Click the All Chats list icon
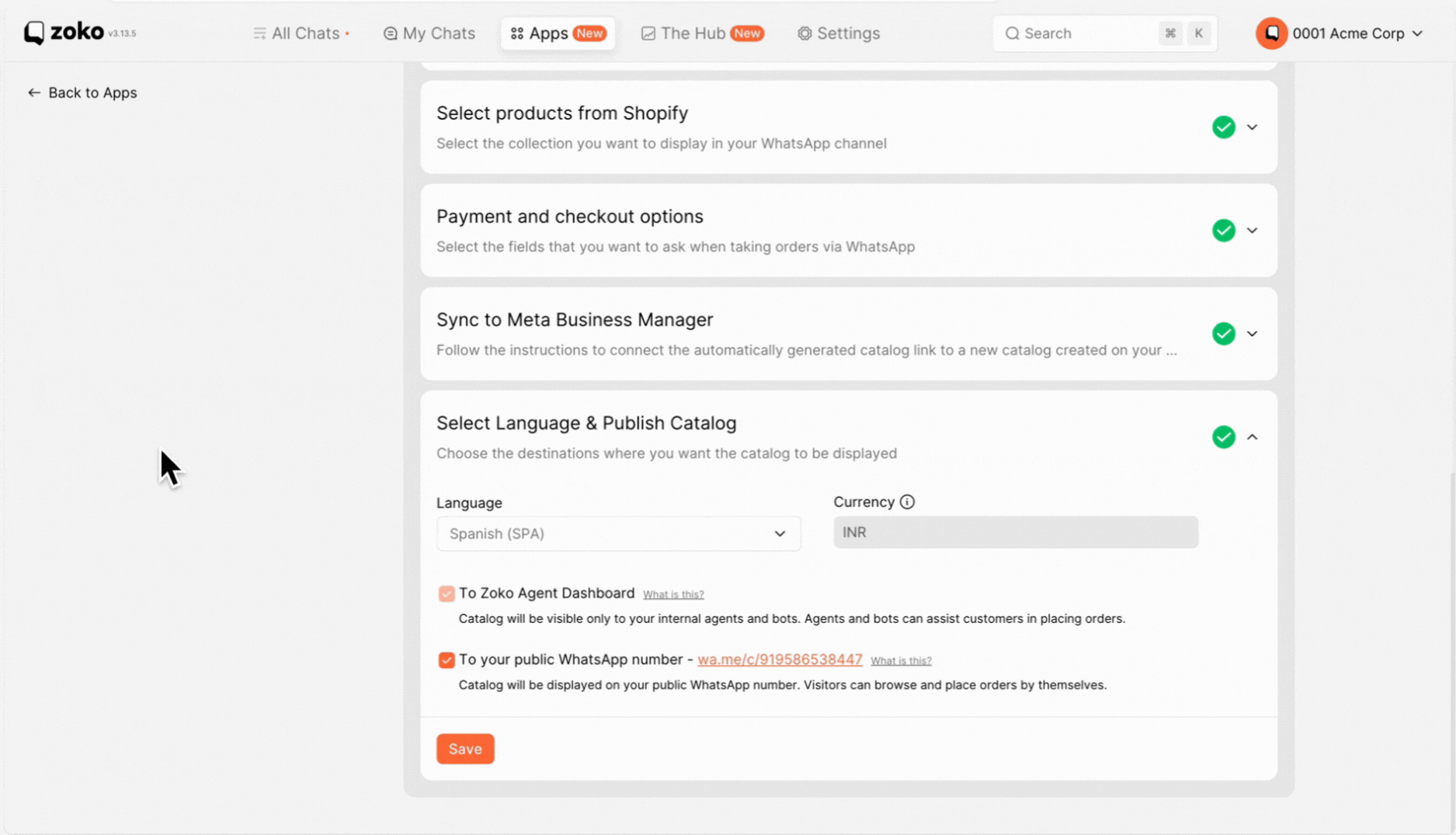Screen dimensions: 1456x835 pos(259,33)
